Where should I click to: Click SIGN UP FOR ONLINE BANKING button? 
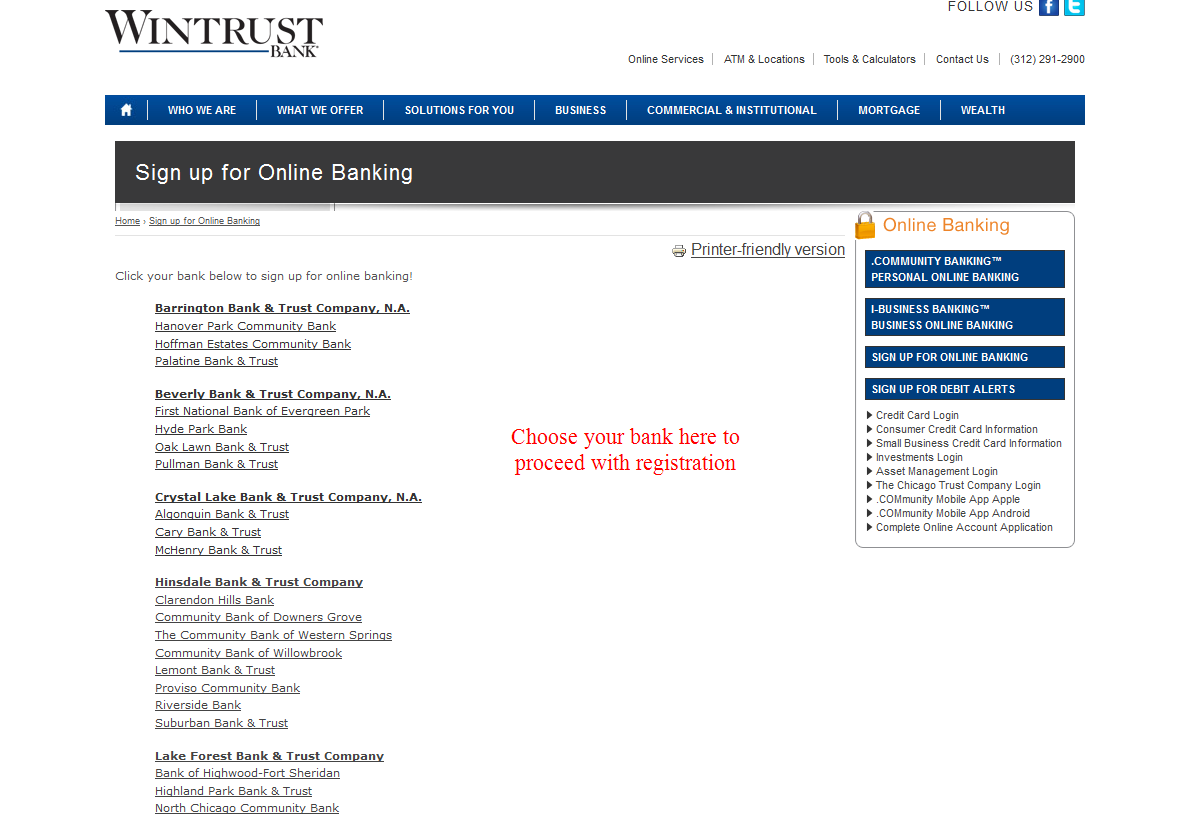[965, 357]
